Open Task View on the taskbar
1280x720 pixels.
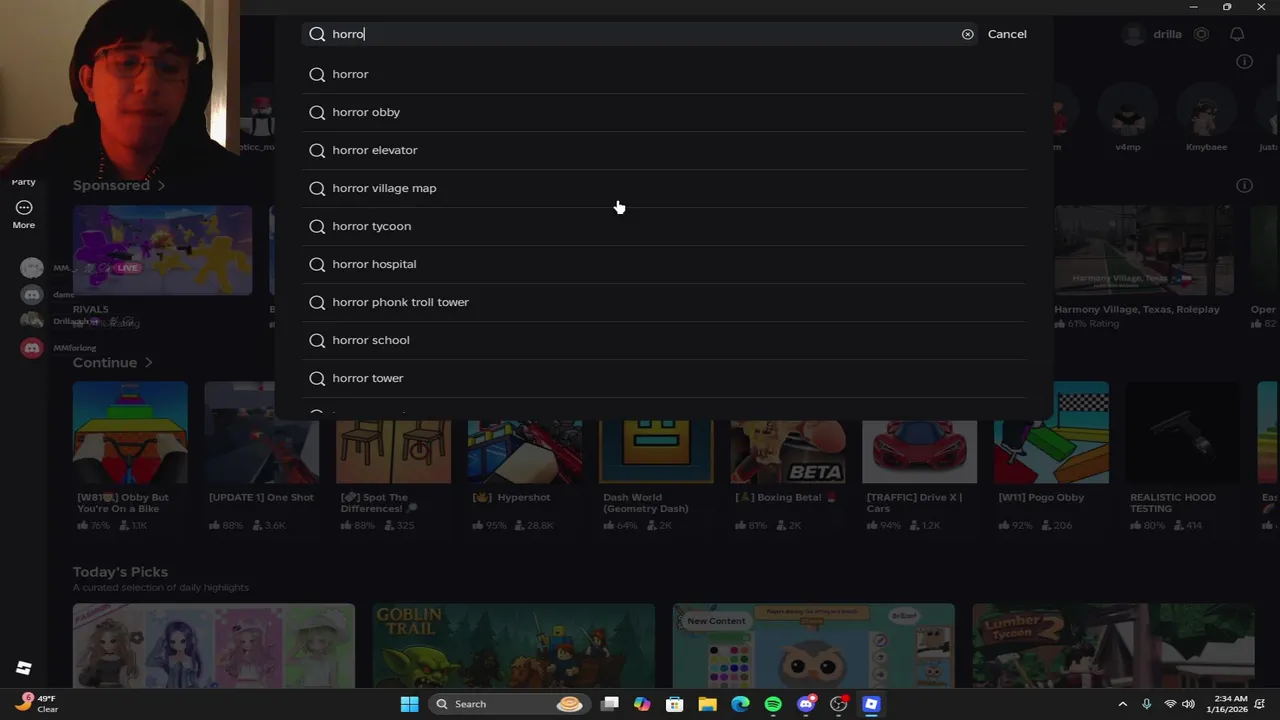pos(610,704)
